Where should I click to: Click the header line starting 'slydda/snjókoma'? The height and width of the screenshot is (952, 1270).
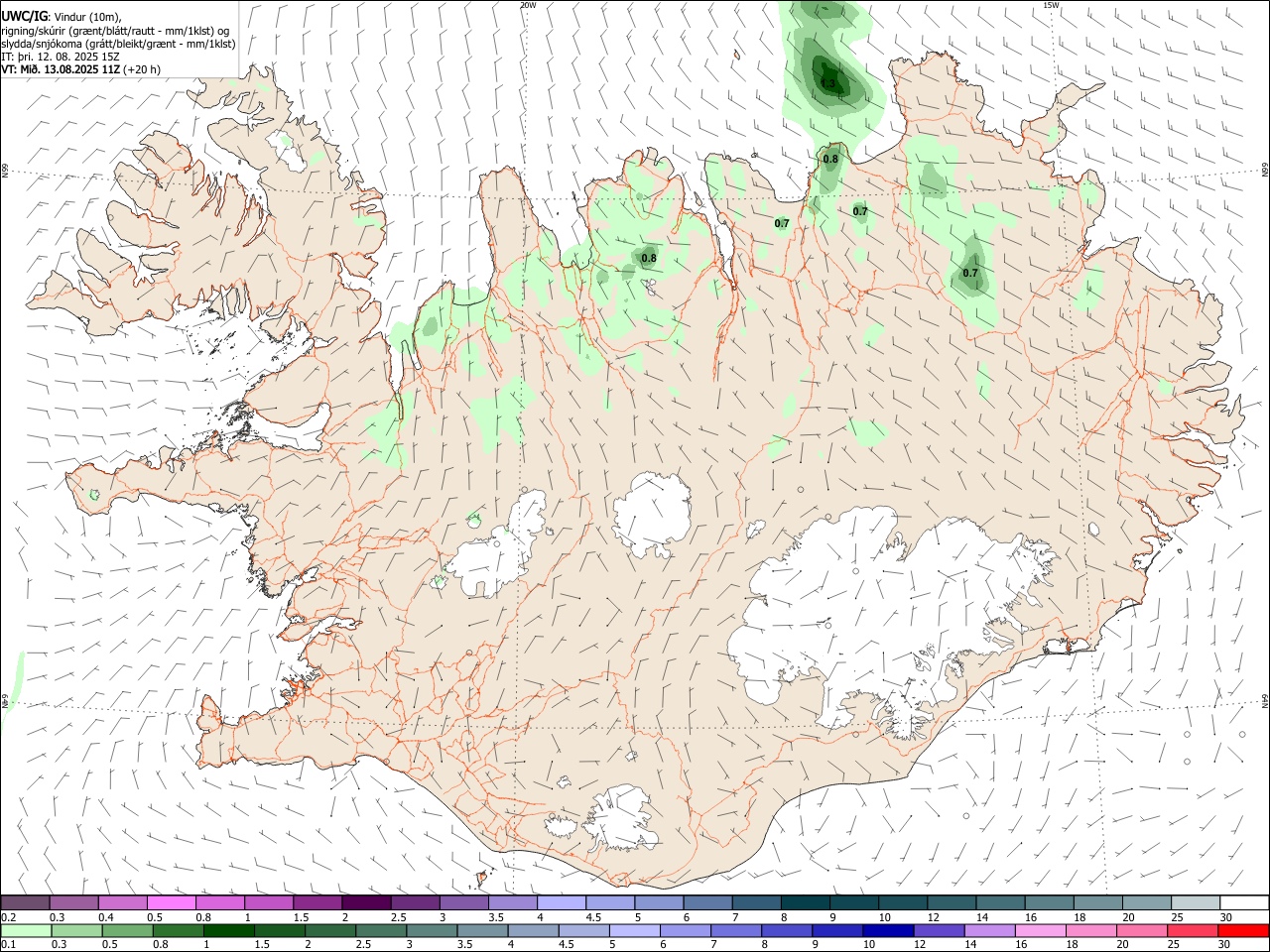118,44
